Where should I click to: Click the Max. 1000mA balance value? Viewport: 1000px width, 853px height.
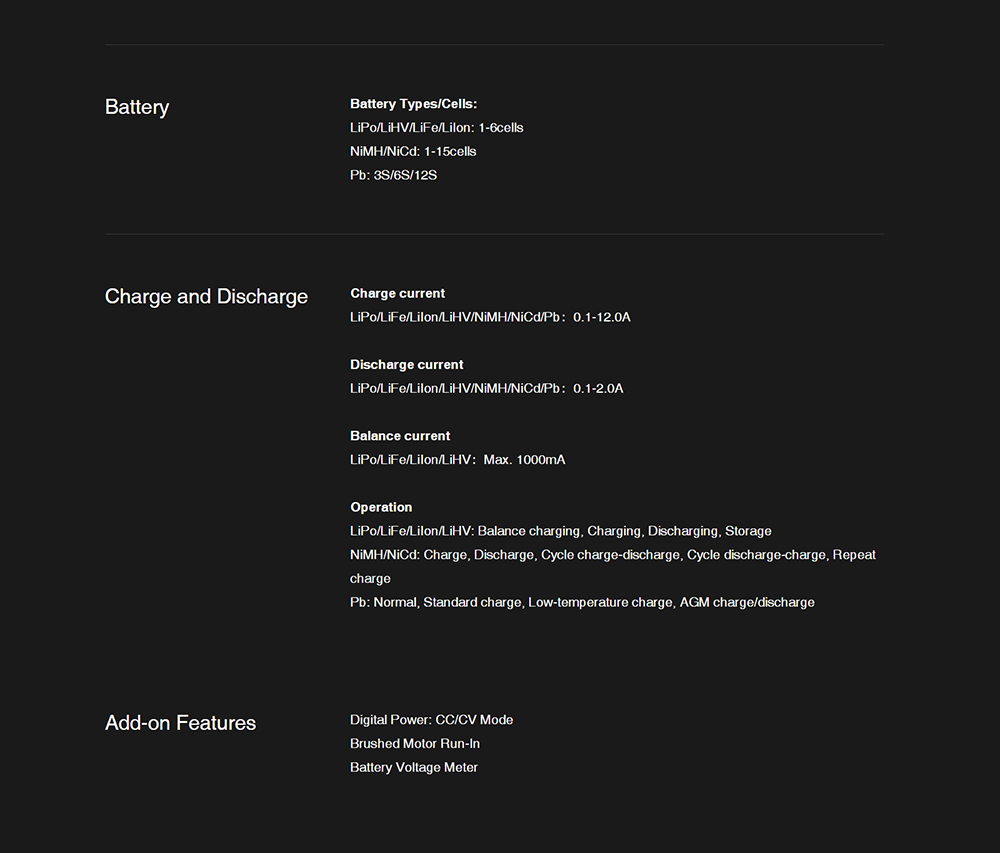[x=524, y=460]
